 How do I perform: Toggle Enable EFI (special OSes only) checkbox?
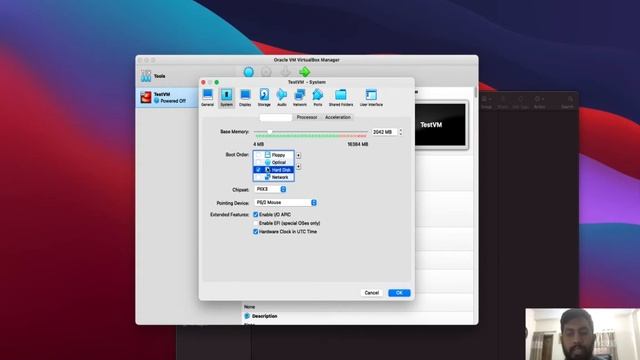(x=256, y=223)
